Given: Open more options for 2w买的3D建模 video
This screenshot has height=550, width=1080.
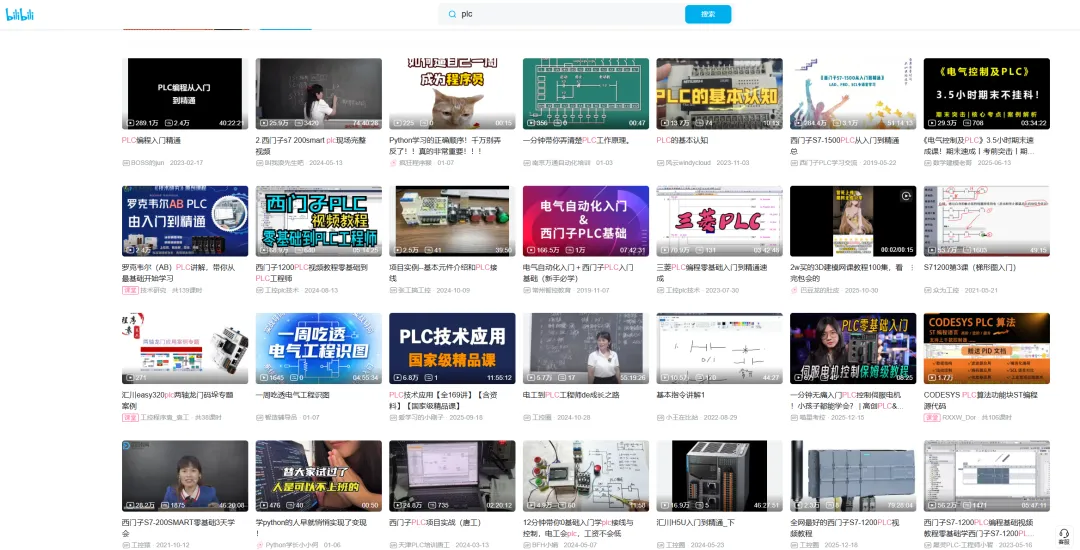Looking at the screenshot, I should coord(912,268).
